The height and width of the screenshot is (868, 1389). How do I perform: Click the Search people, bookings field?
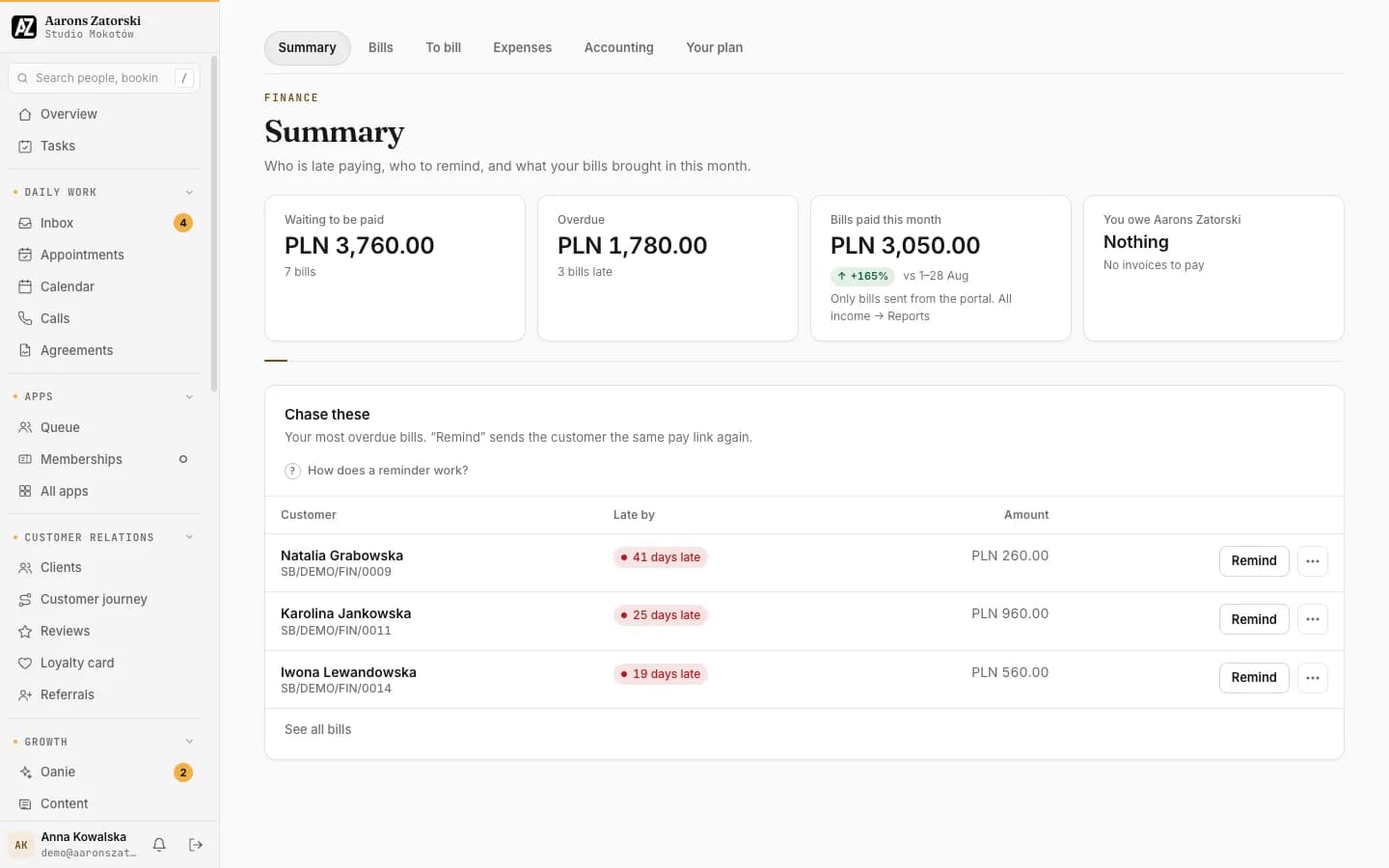coord(104,78)
